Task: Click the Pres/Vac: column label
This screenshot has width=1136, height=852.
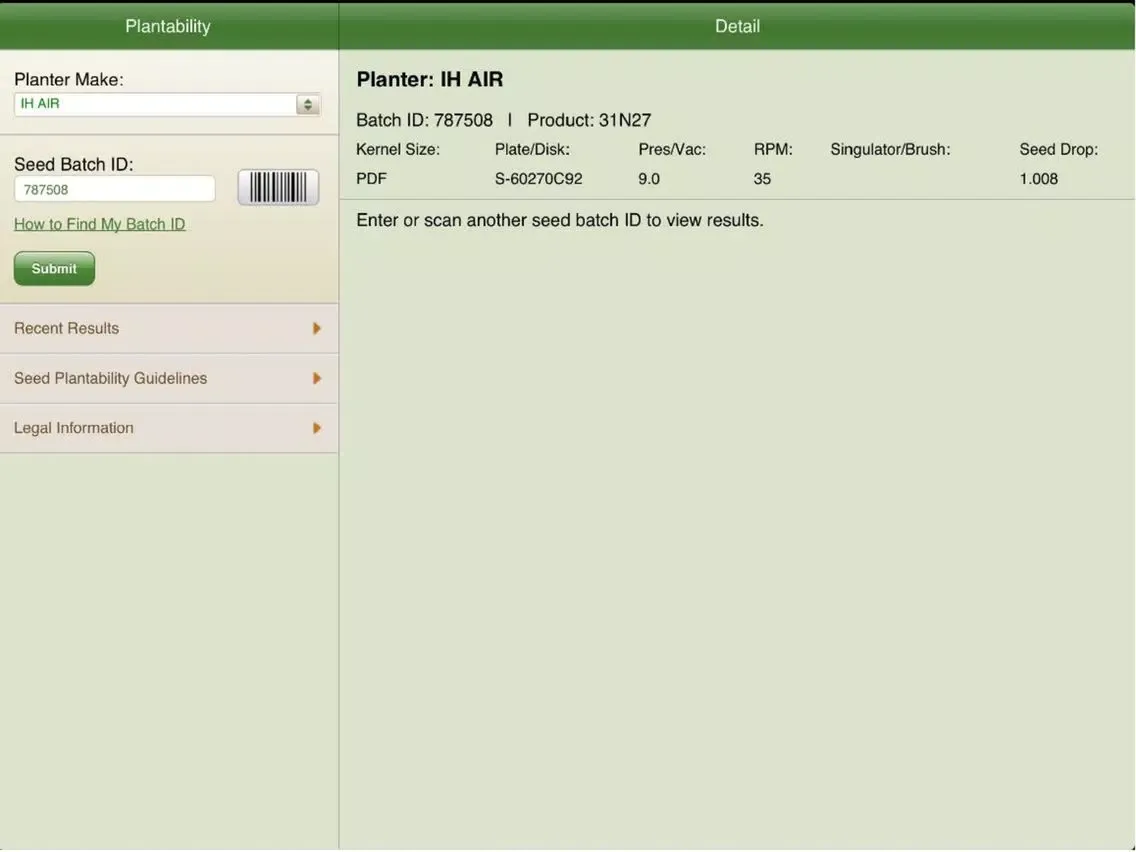Action: [672, 150]
